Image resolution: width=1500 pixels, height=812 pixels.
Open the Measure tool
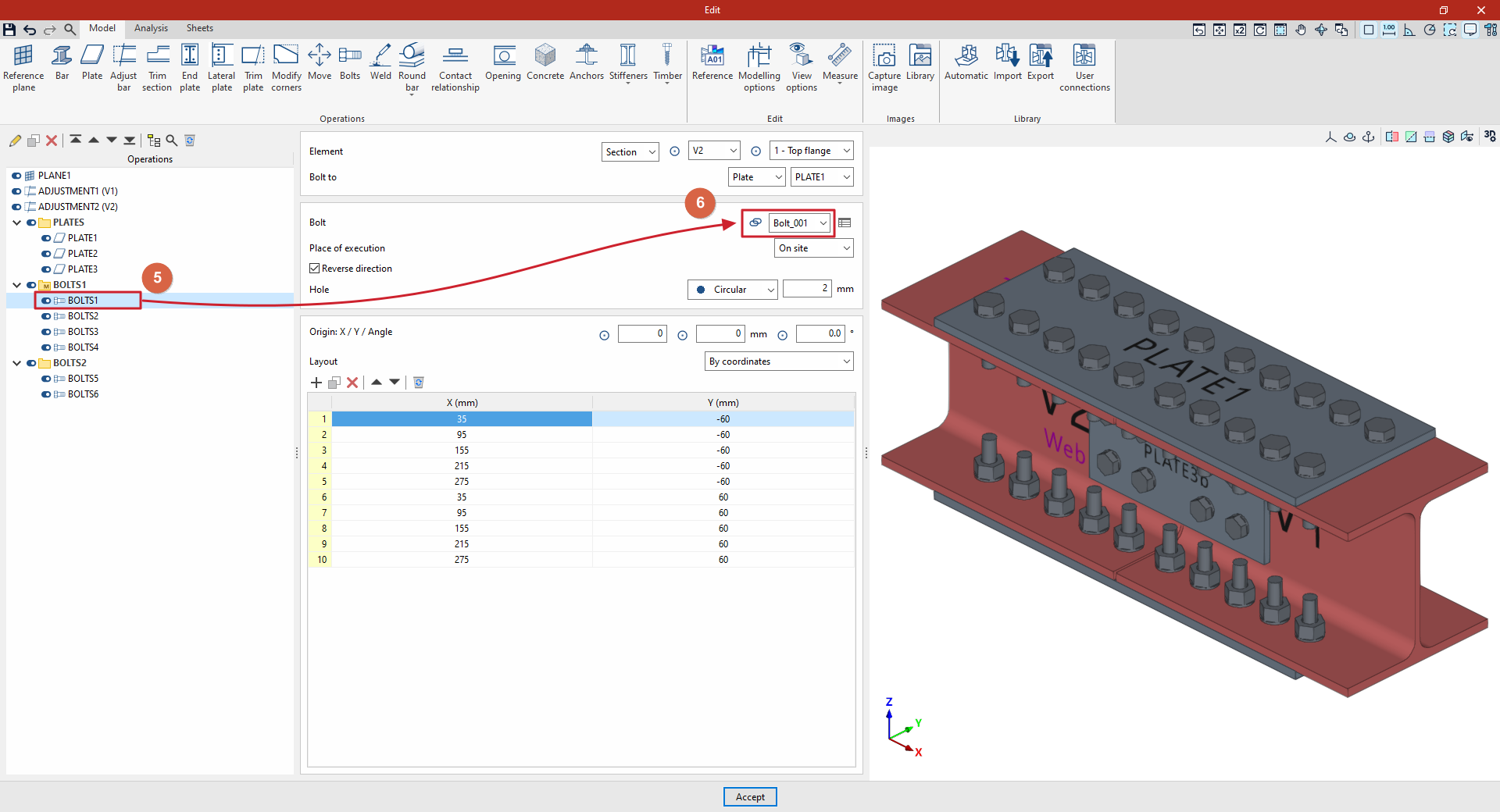coord(840,62)
